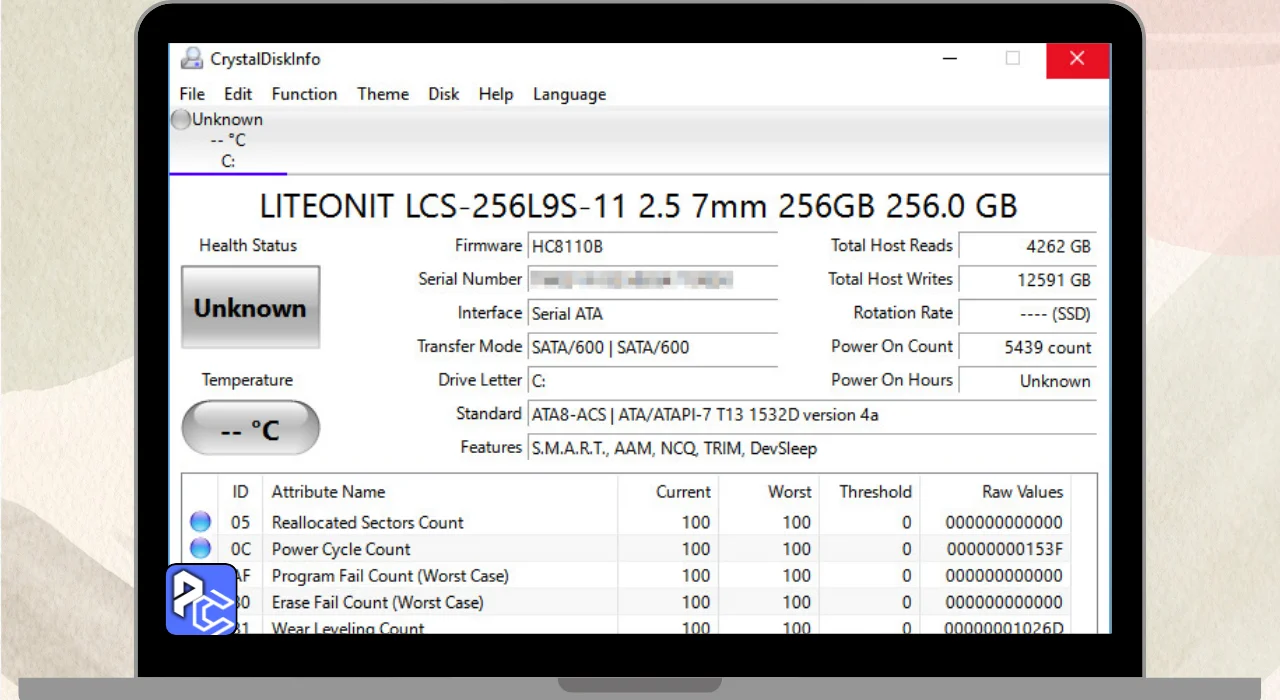Click blue status orb for Power Cycle Count

click(200, 548)
